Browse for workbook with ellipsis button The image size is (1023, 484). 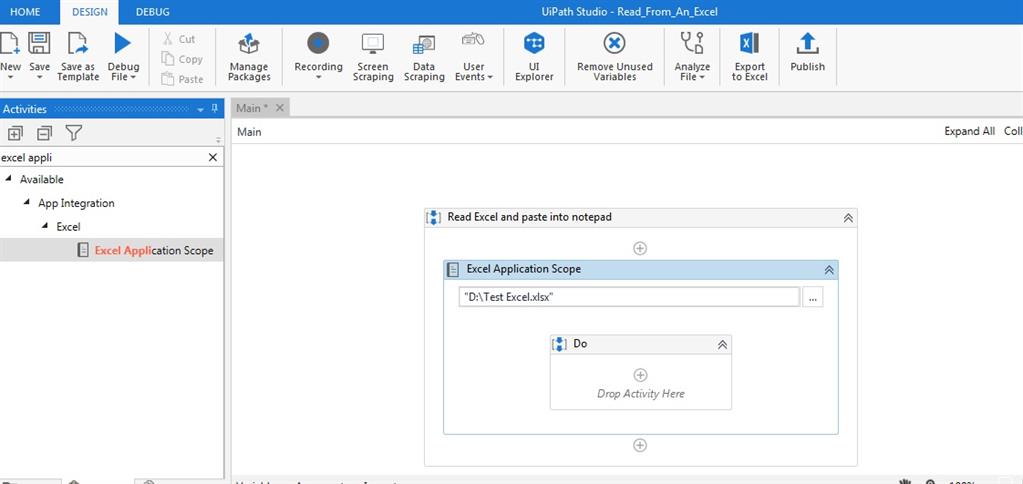click(812, 297)
